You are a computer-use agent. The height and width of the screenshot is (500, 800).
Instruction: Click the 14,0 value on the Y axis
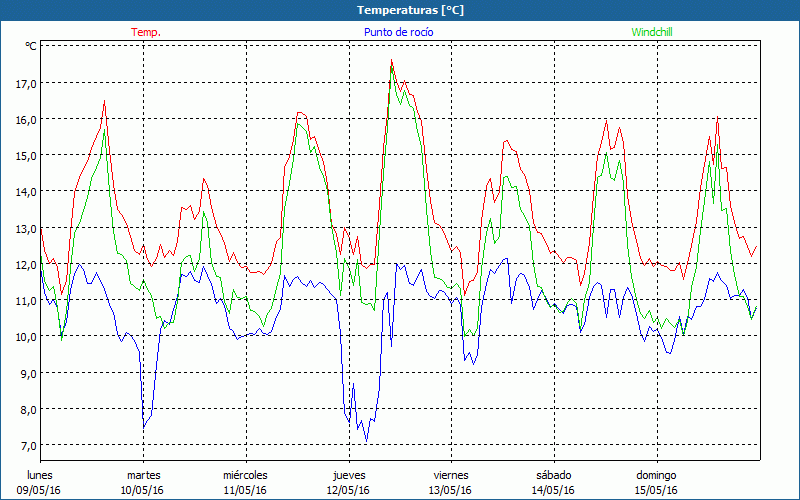point(24,191)
